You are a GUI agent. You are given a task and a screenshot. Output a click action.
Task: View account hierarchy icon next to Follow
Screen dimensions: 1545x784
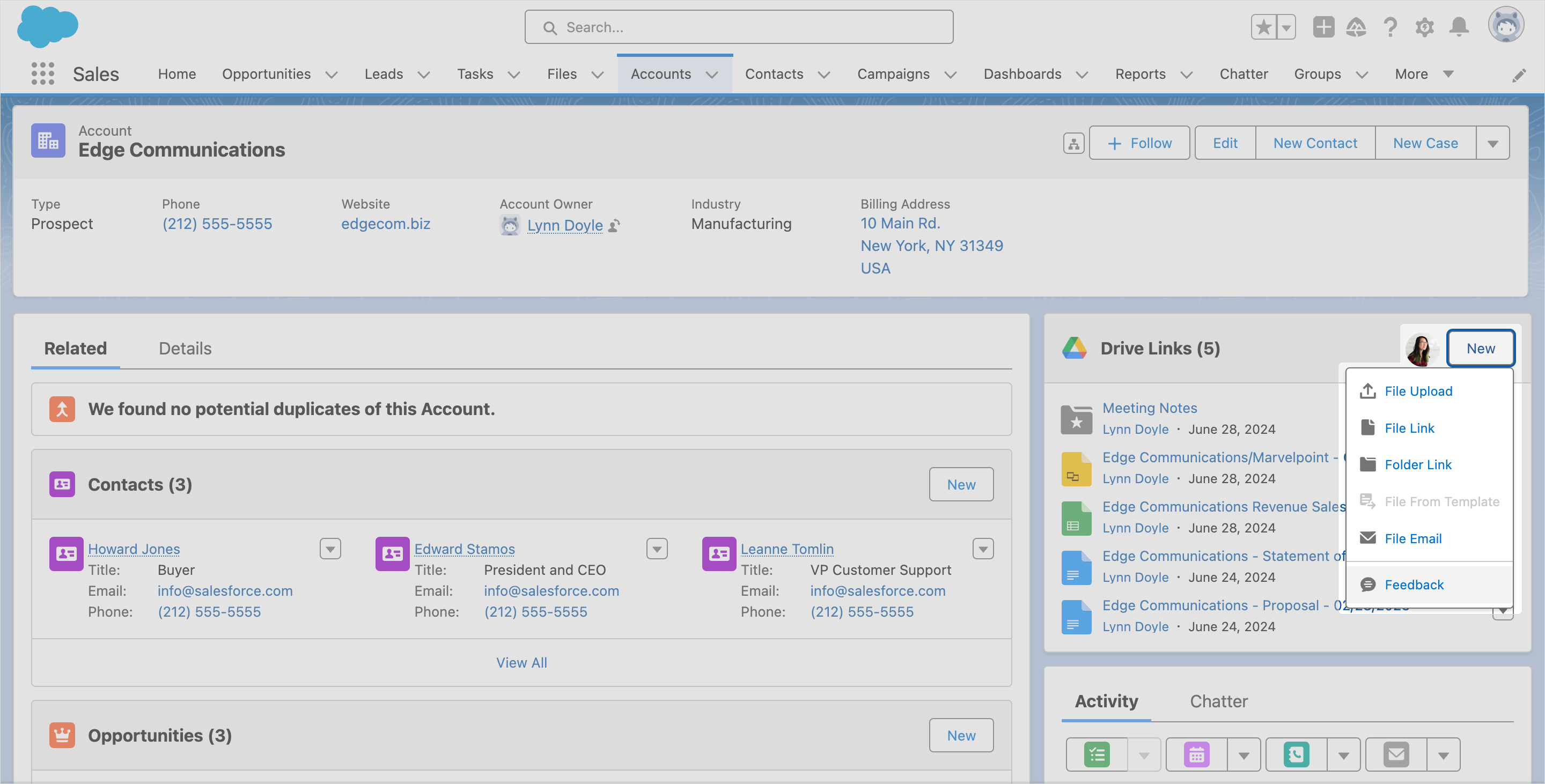[1073, 143]
